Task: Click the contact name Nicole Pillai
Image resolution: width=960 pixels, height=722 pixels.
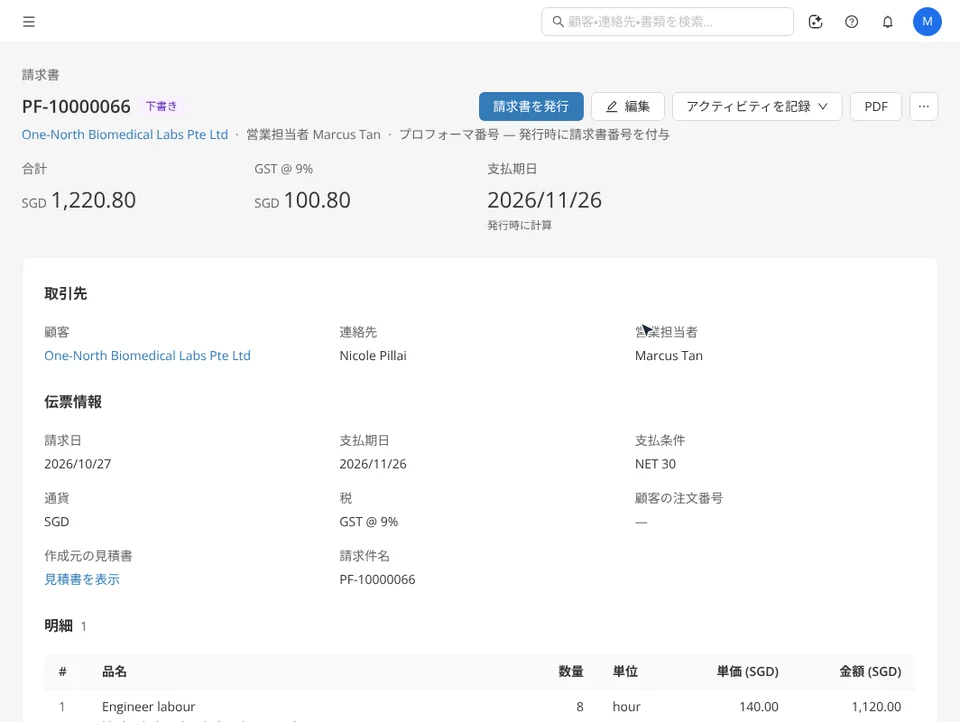Action: 373,356
